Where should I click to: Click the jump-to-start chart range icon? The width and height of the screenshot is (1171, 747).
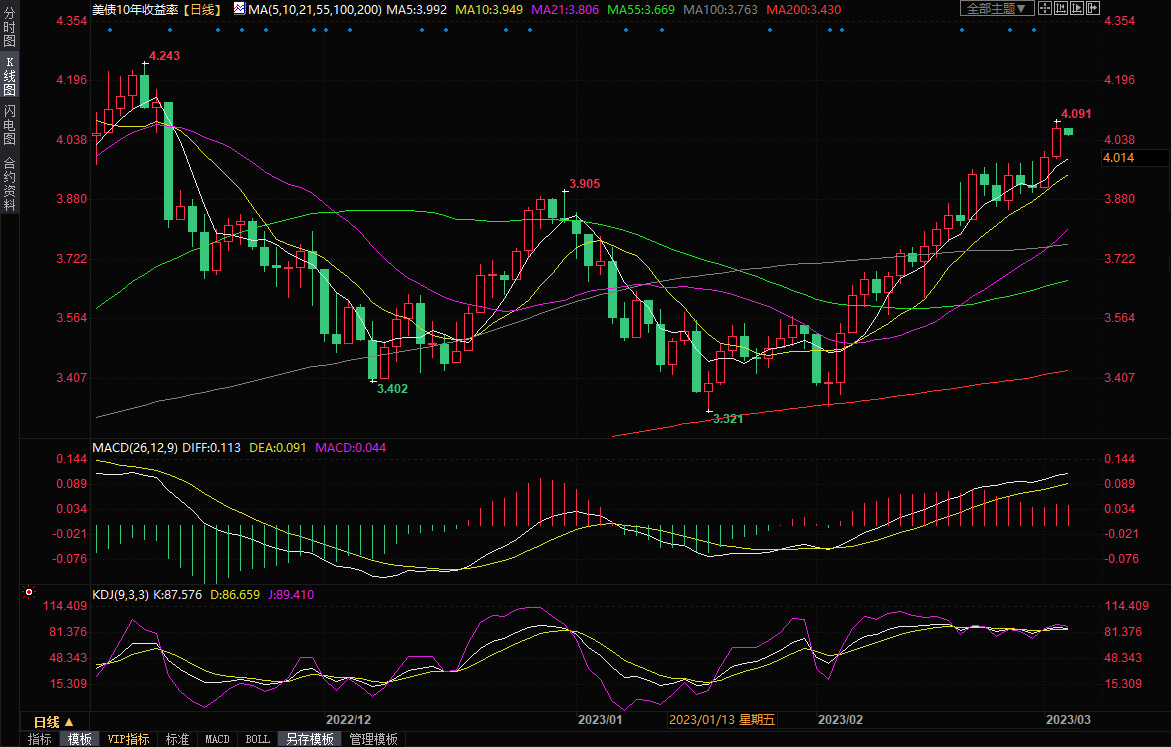(1060, 8)
